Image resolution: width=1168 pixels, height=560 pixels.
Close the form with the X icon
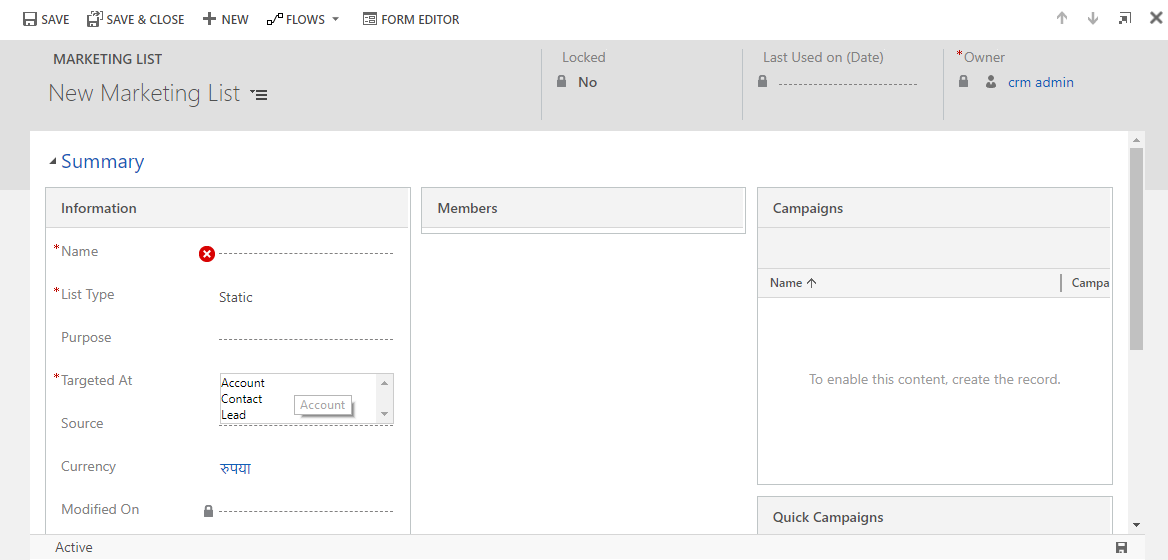point(1155,19)
